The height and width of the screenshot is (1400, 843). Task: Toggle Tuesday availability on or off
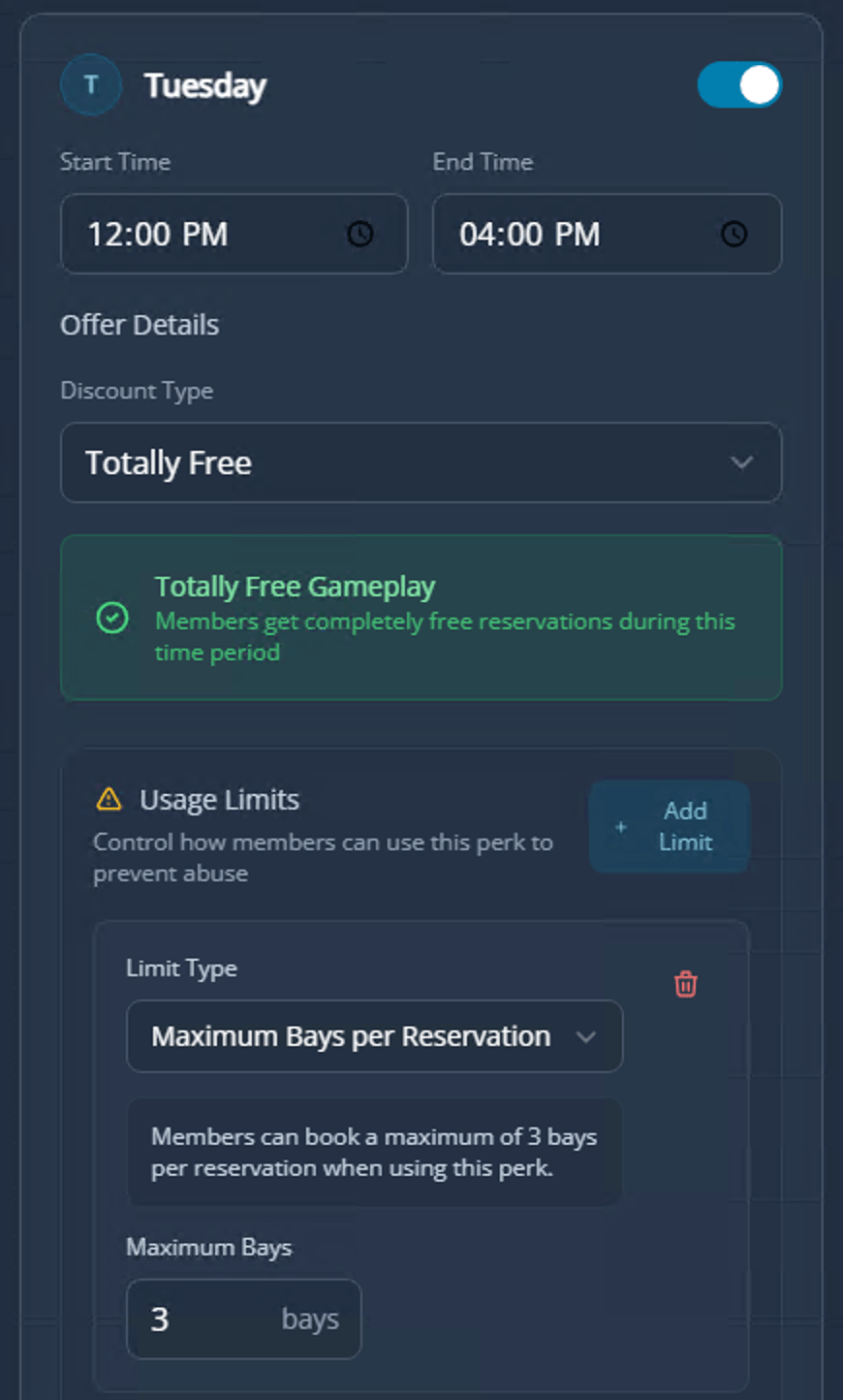tap(739, 84)
